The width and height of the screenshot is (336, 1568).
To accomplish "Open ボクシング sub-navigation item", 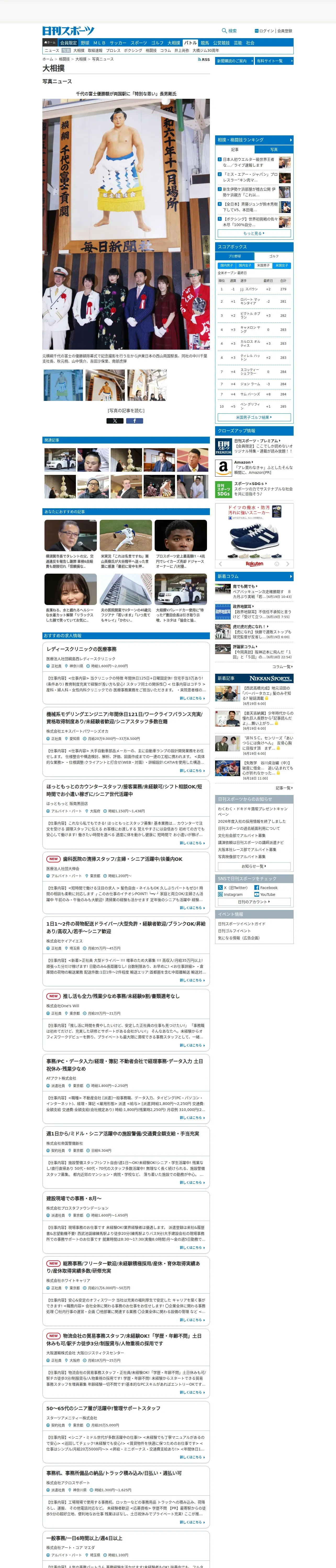I will click(133, 50).
